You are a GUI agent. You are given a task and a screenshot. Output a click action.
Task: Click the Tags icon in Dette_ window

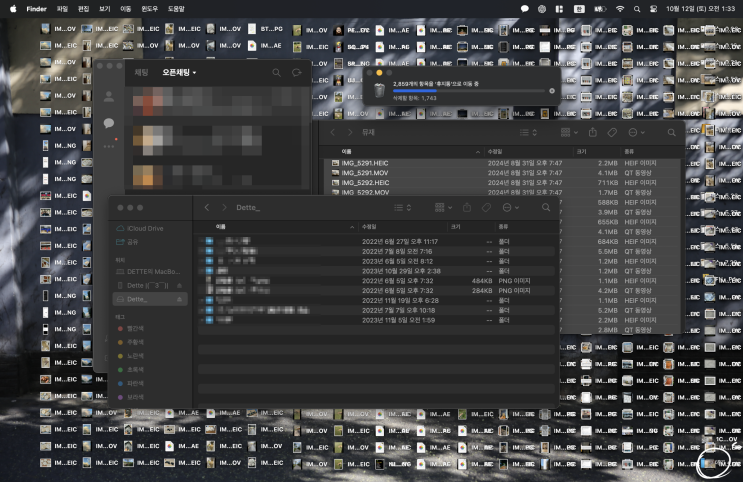click(486, 208)
